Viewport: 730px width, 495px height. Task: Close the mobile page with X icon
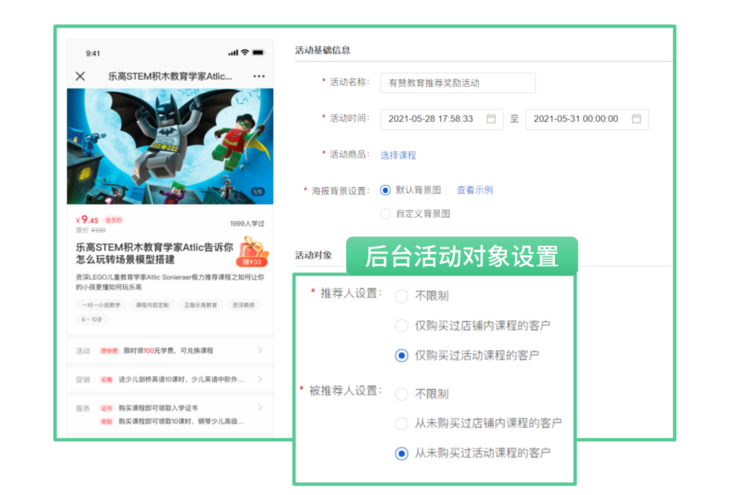[x=80, y=76]
